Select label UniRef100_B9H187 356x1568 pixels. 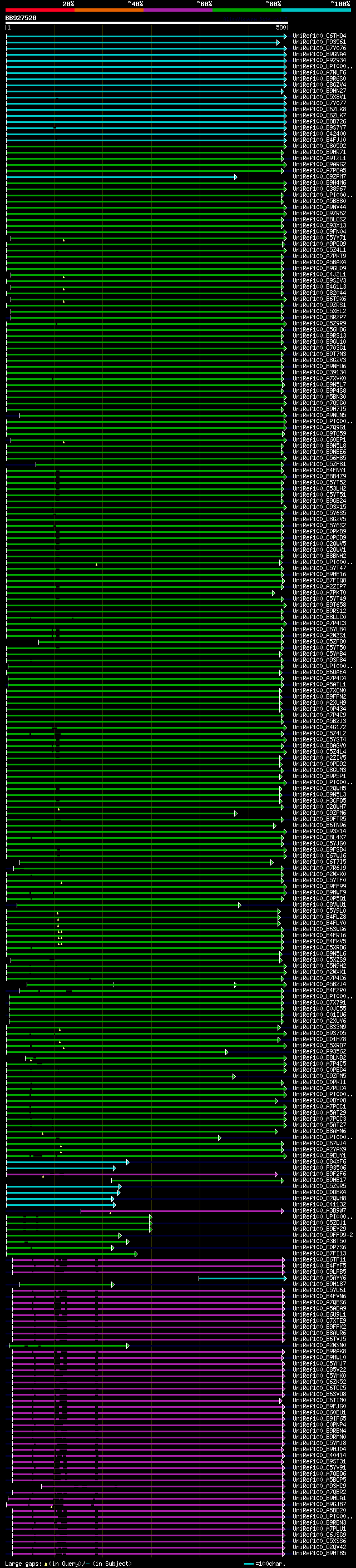(319, 1284)
